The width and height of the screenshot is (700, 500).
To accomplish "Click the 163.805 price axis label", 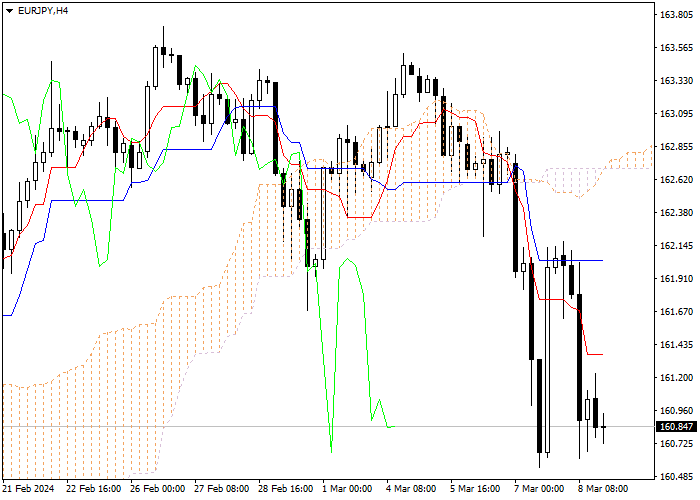I will click(x=676, y=15).
